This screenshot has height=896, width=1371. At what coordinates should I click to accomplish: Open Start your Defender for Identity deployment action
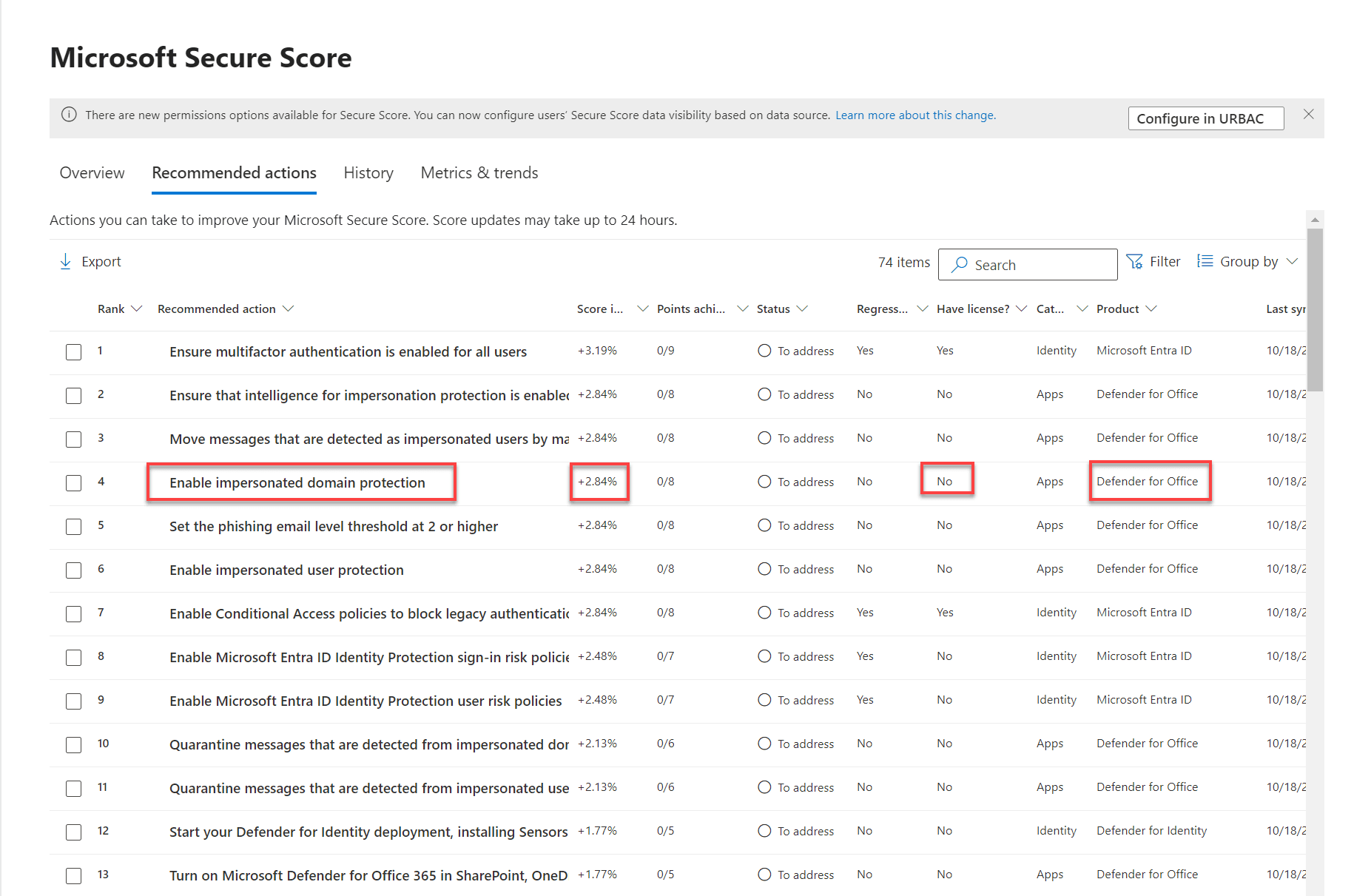tap(368, 832)
